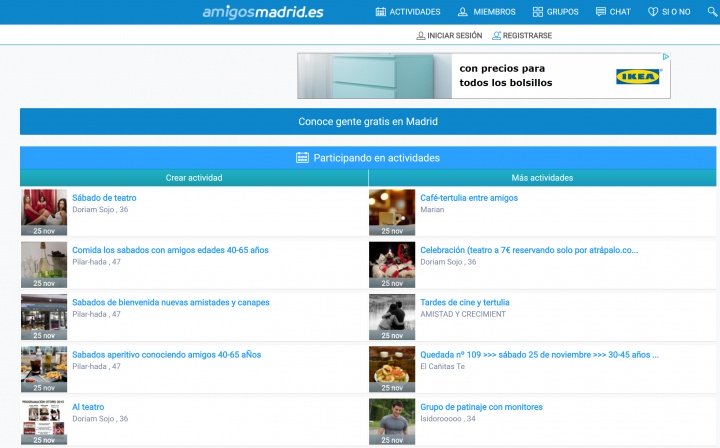Open search with the magnifier icon
This screenshot has height=448, width=720.
713,12
